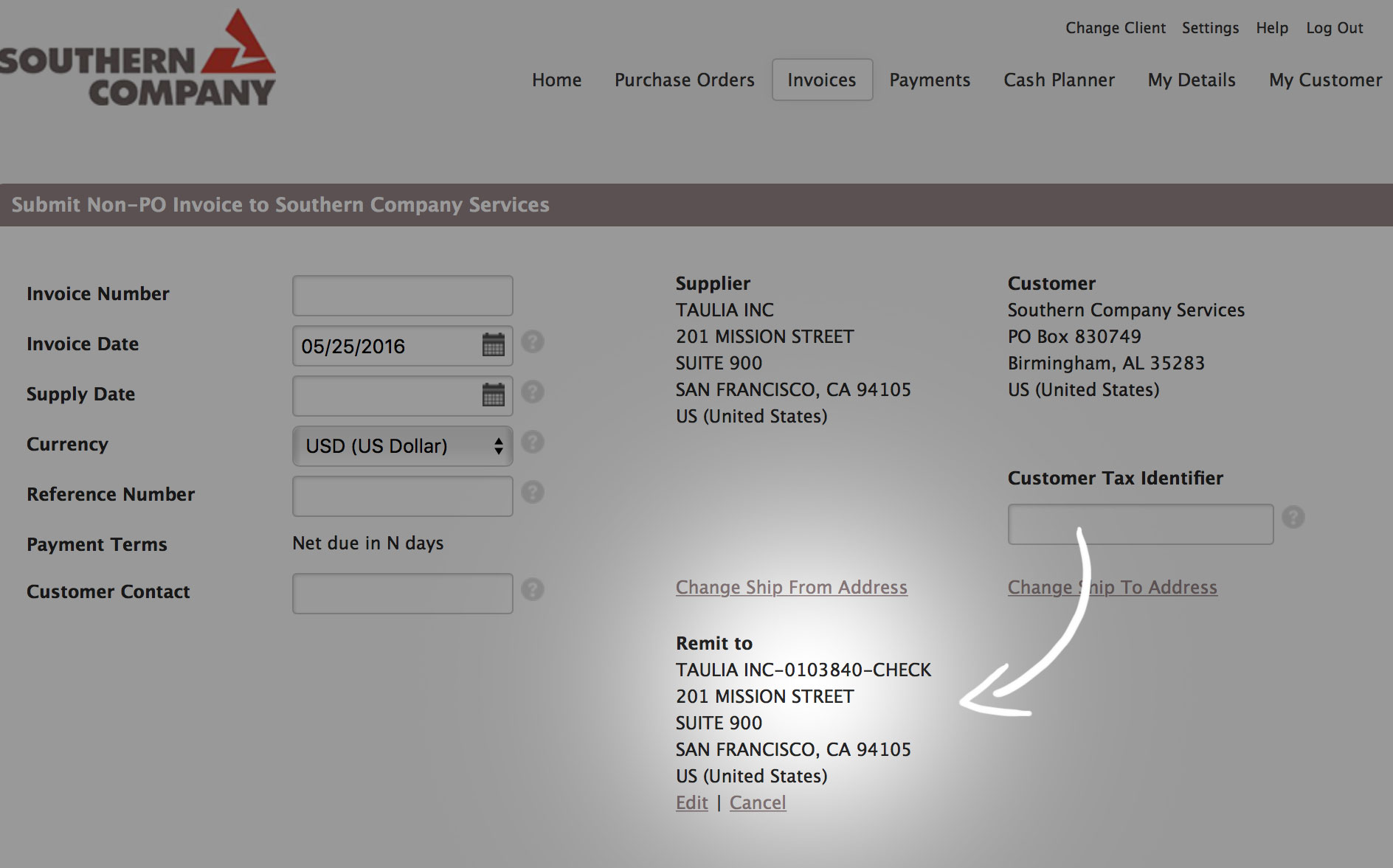
Task: Click the Southern Company logo
Action: coord(138,58)
